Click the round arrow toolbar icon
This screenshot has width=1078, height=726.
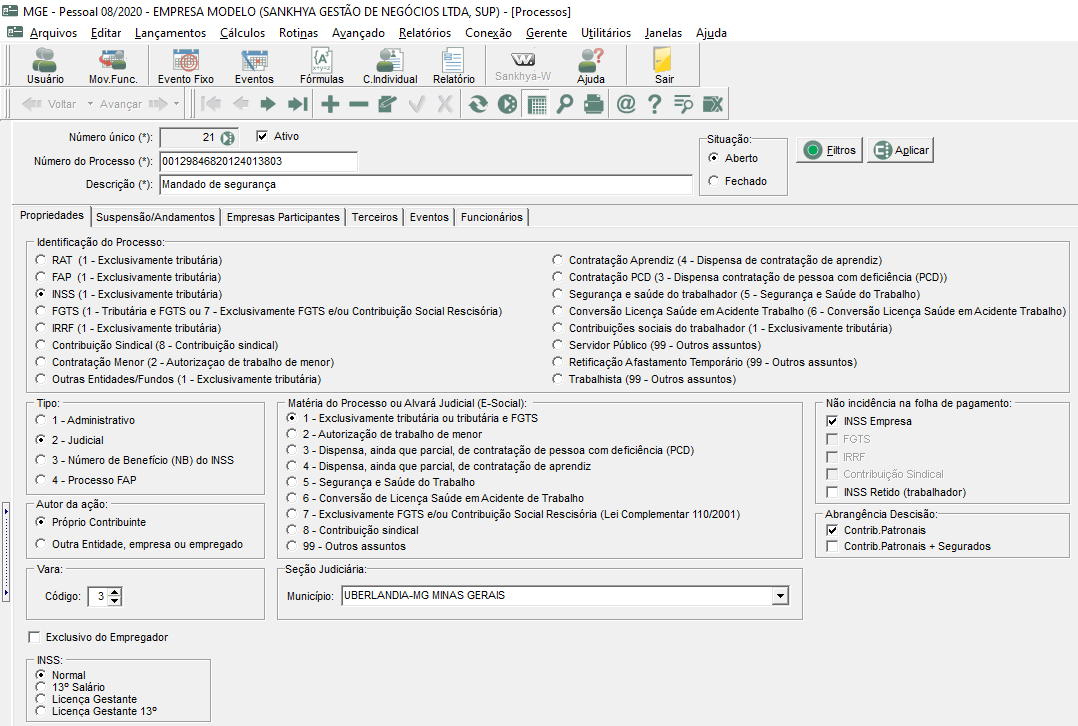pos(507,104)
